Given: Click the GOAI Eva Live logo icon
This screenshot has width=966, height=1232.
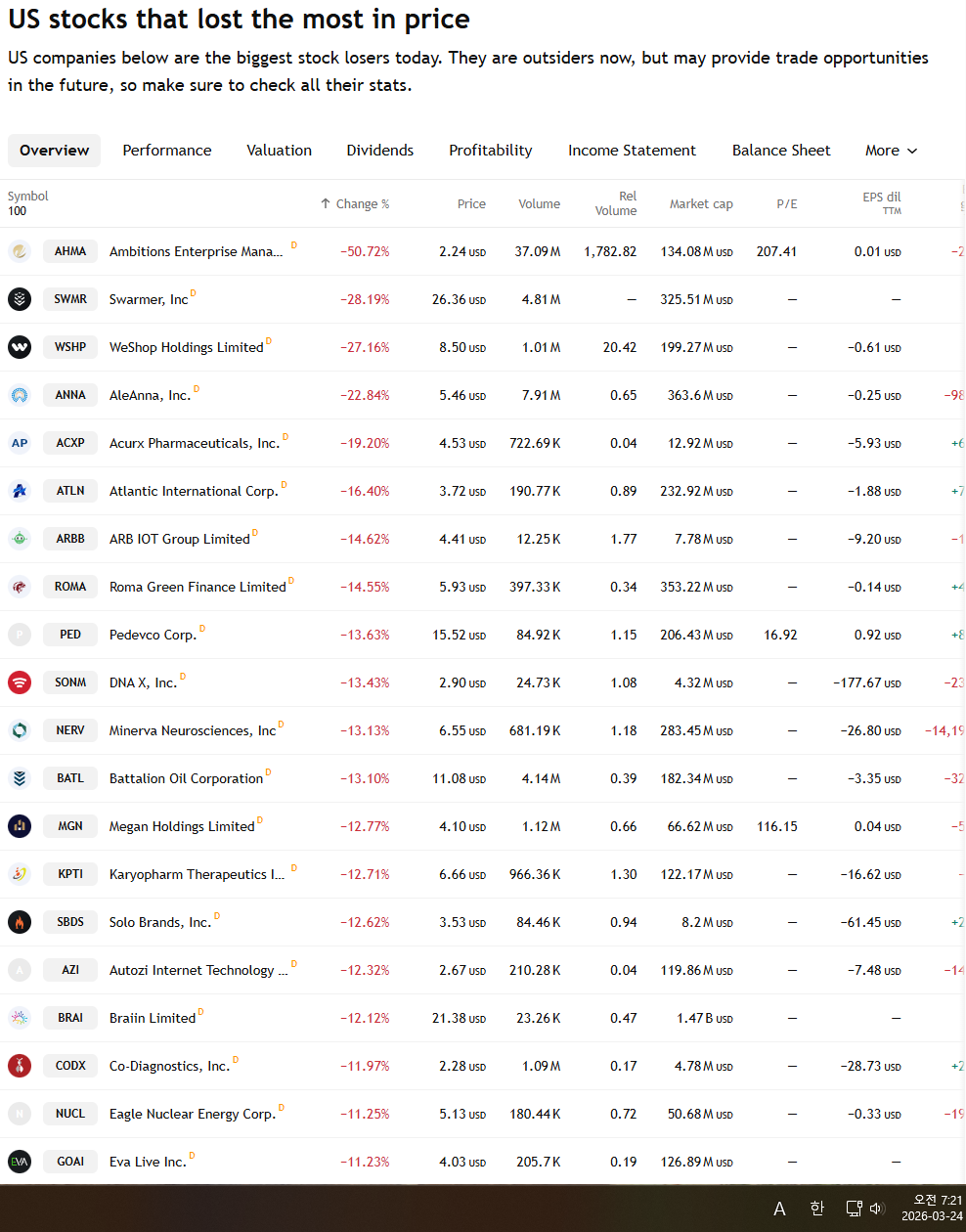Looking at the screenshot, I should click(x=20, y=1162).
